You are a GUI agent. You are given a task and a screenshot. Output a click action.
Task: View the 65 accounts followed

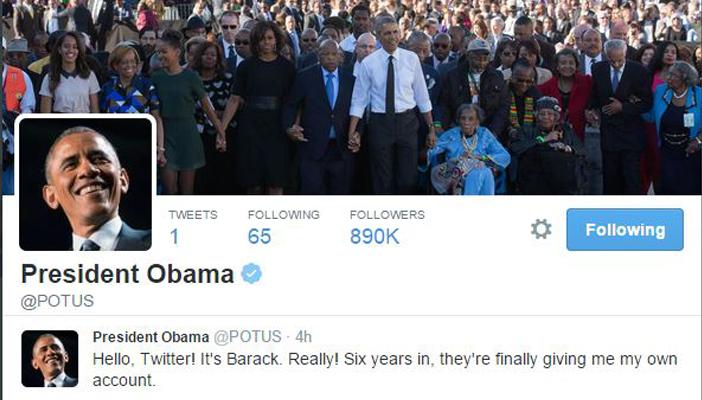pyautogui.click(x=260, y=237)
